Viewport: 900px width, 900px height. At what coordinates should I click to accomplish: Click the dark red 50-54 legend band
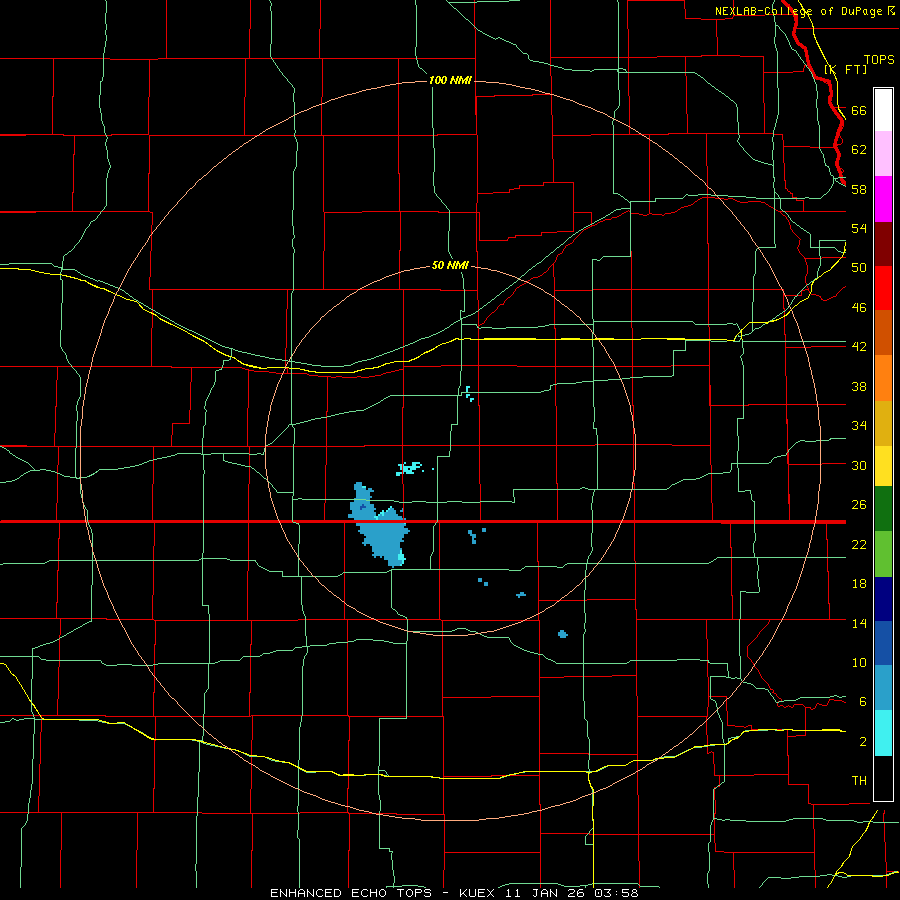coord(883,243)
